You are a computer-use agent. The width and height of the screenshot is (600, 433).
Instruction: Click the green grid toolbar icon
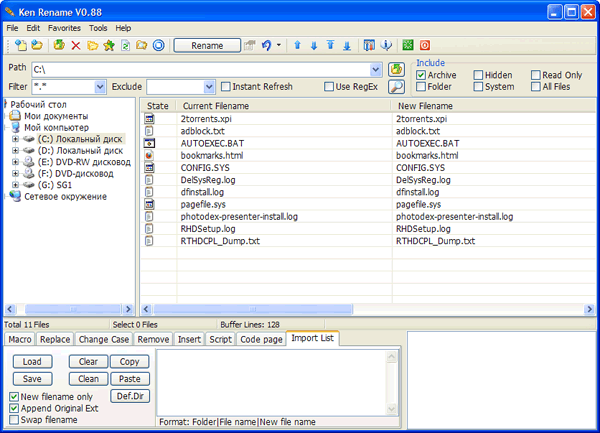408,45
